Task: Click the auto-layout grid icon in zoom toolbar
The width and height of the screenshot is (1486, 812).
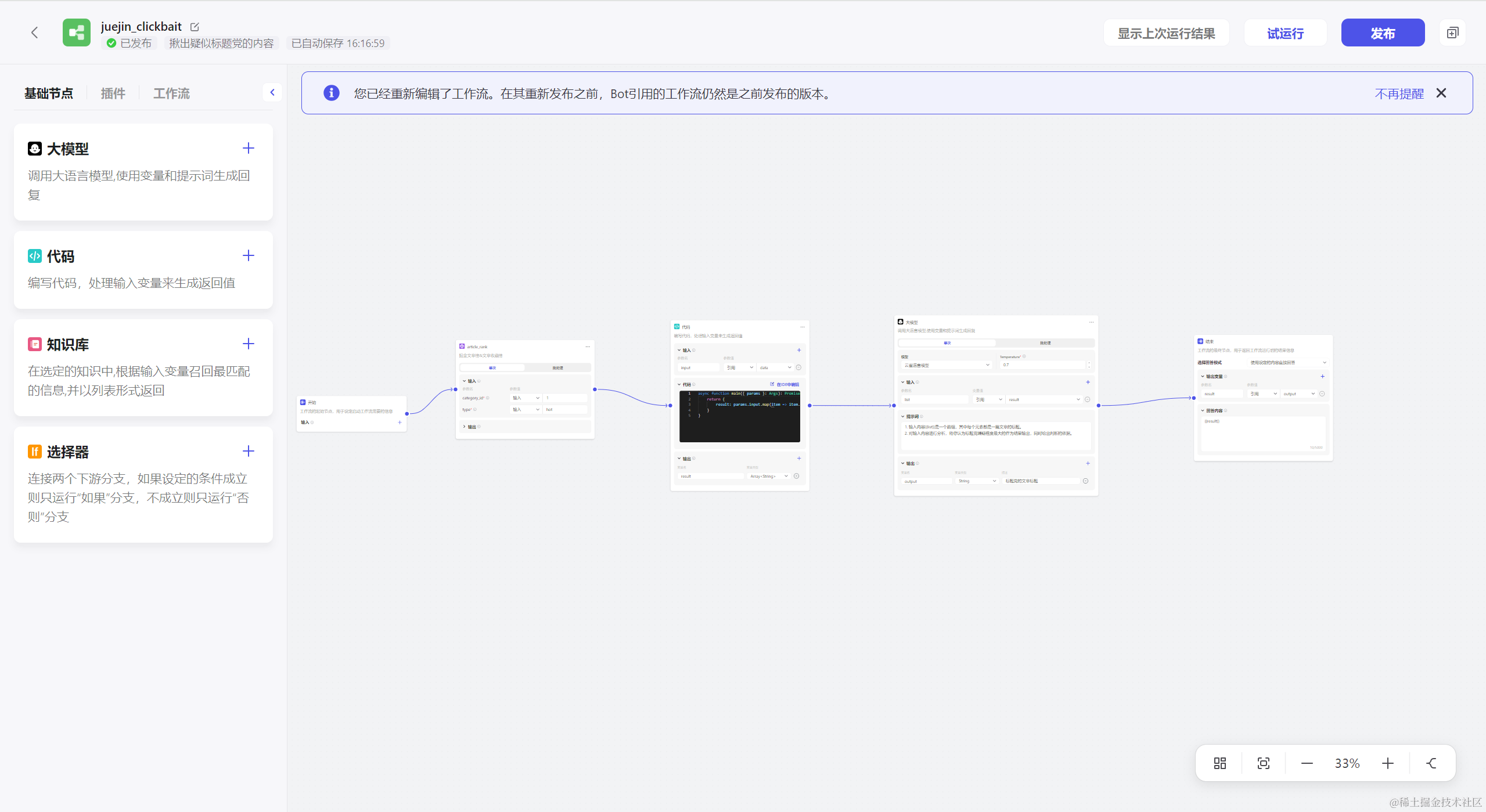Action: pyautogui.click(x=1219, y=763)
